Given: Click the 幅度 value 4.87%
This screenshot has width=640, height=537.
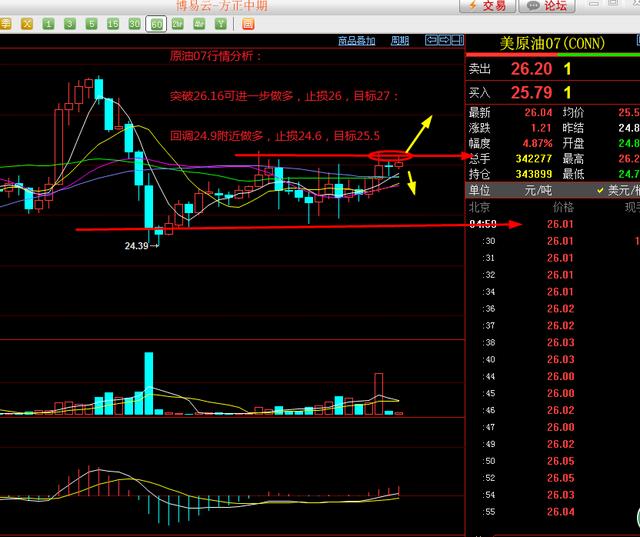Looking at the screenshot, I should pos(538,143).
